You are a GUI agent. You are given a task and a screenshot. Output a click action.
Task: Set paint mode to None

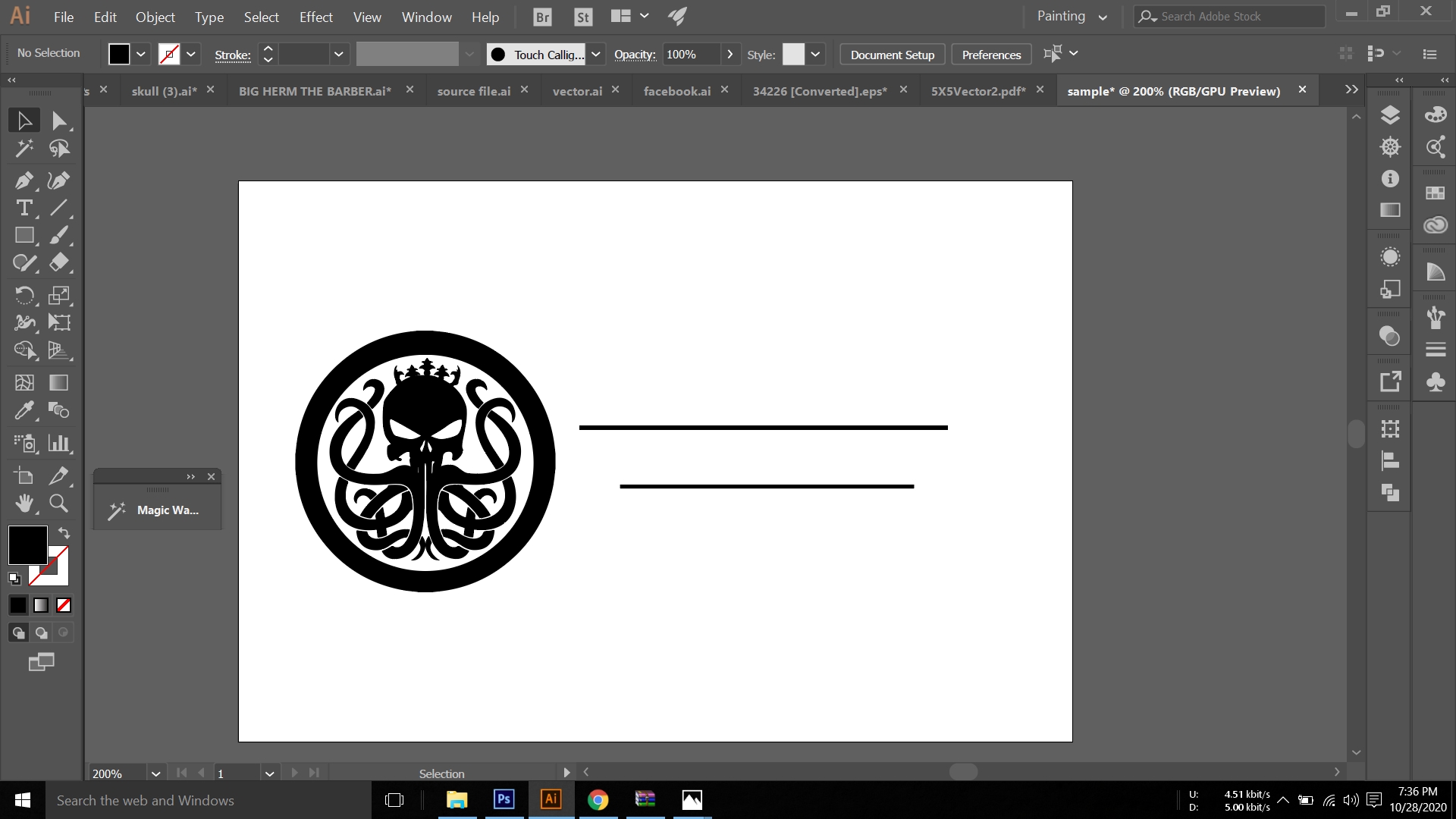[64, 605]
